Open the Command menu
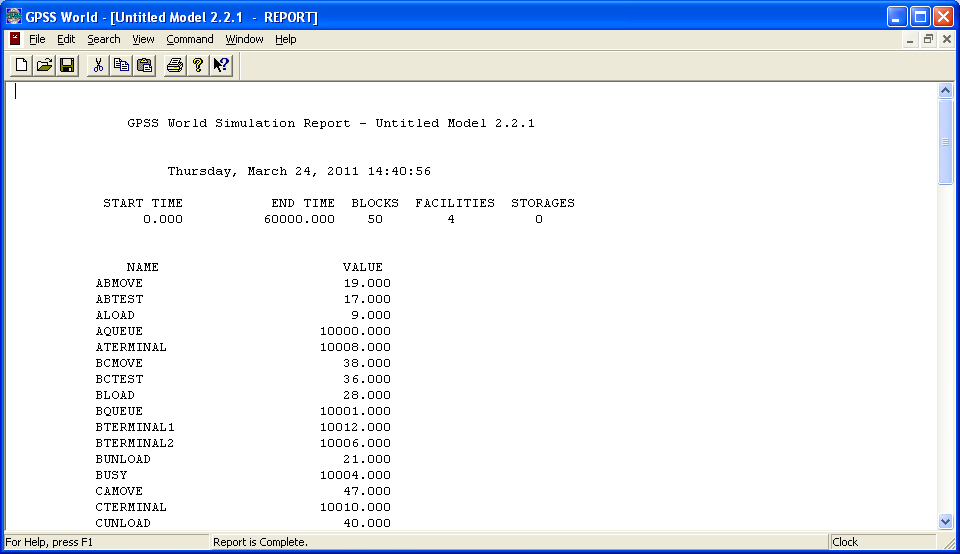 pyautogui.click(x=190, y=39)
